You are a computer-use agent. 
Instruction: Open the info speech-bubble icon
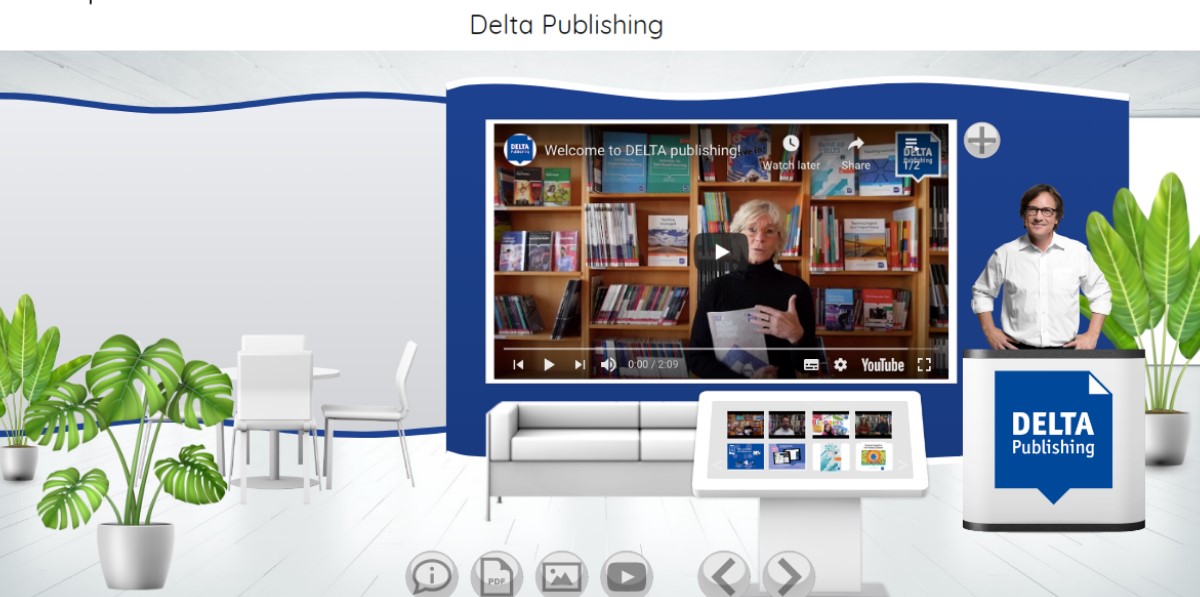(431, 576)
